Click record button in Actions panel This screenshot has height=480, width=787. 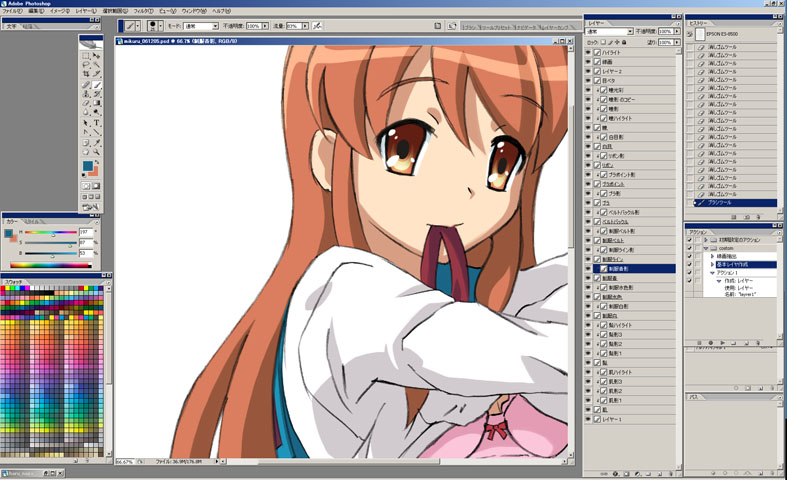coord(711,342)
